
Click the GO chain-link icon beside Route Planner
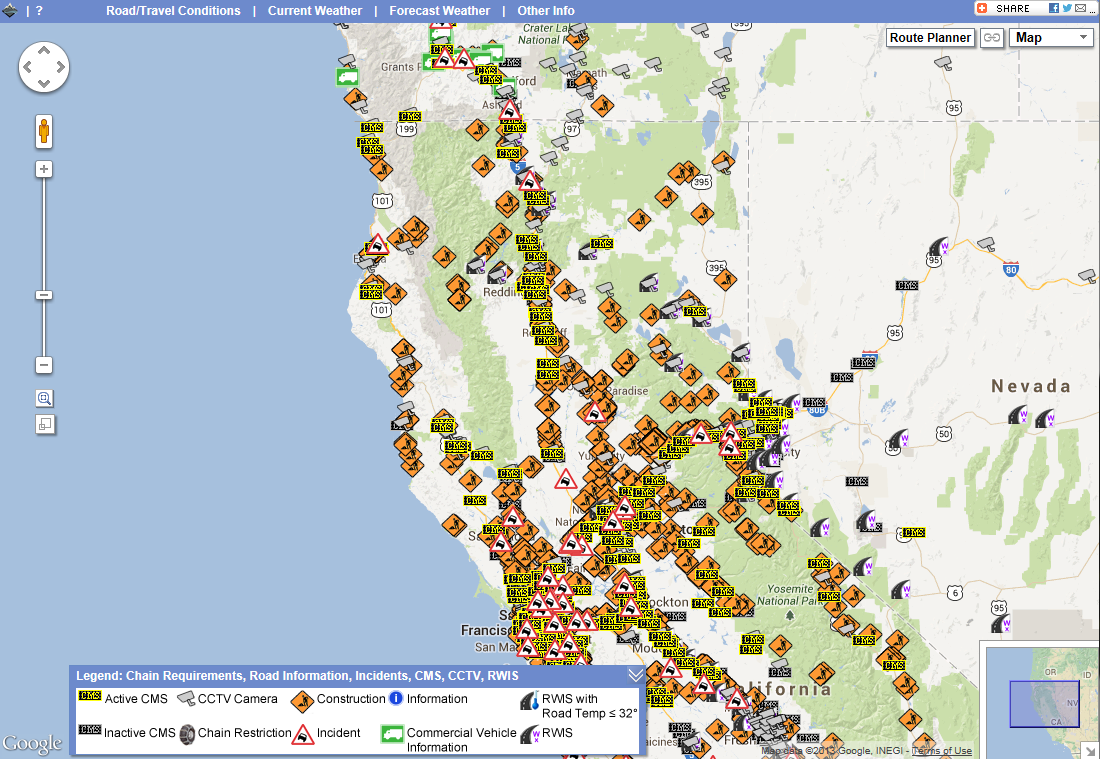(992, 37)
